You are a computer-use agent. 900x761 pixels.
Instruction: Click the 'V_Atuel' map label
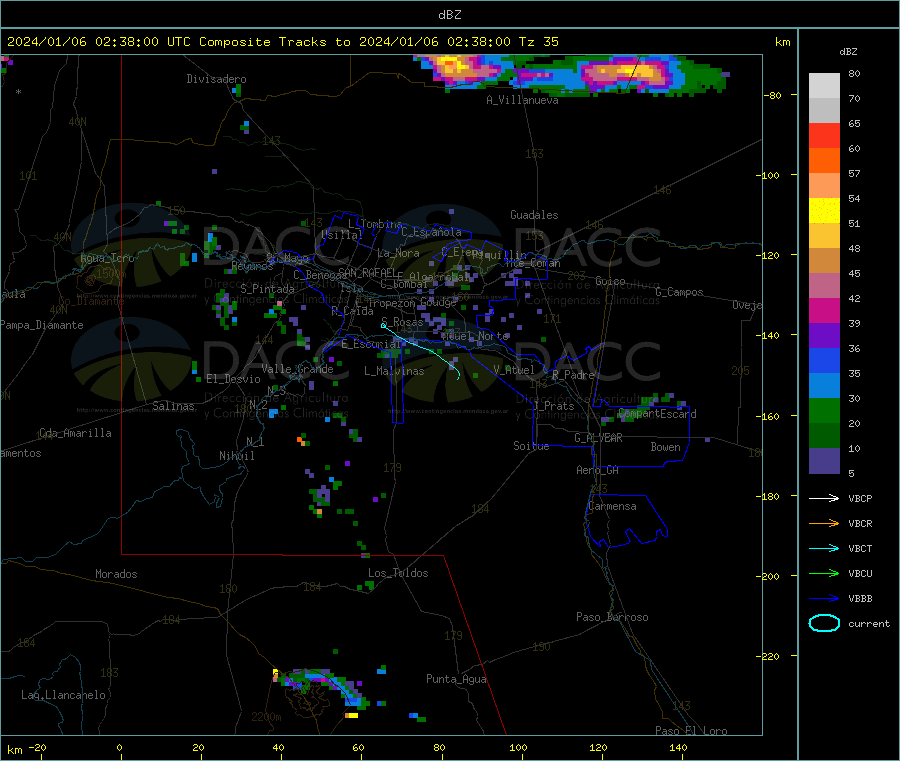coord(514,370)
